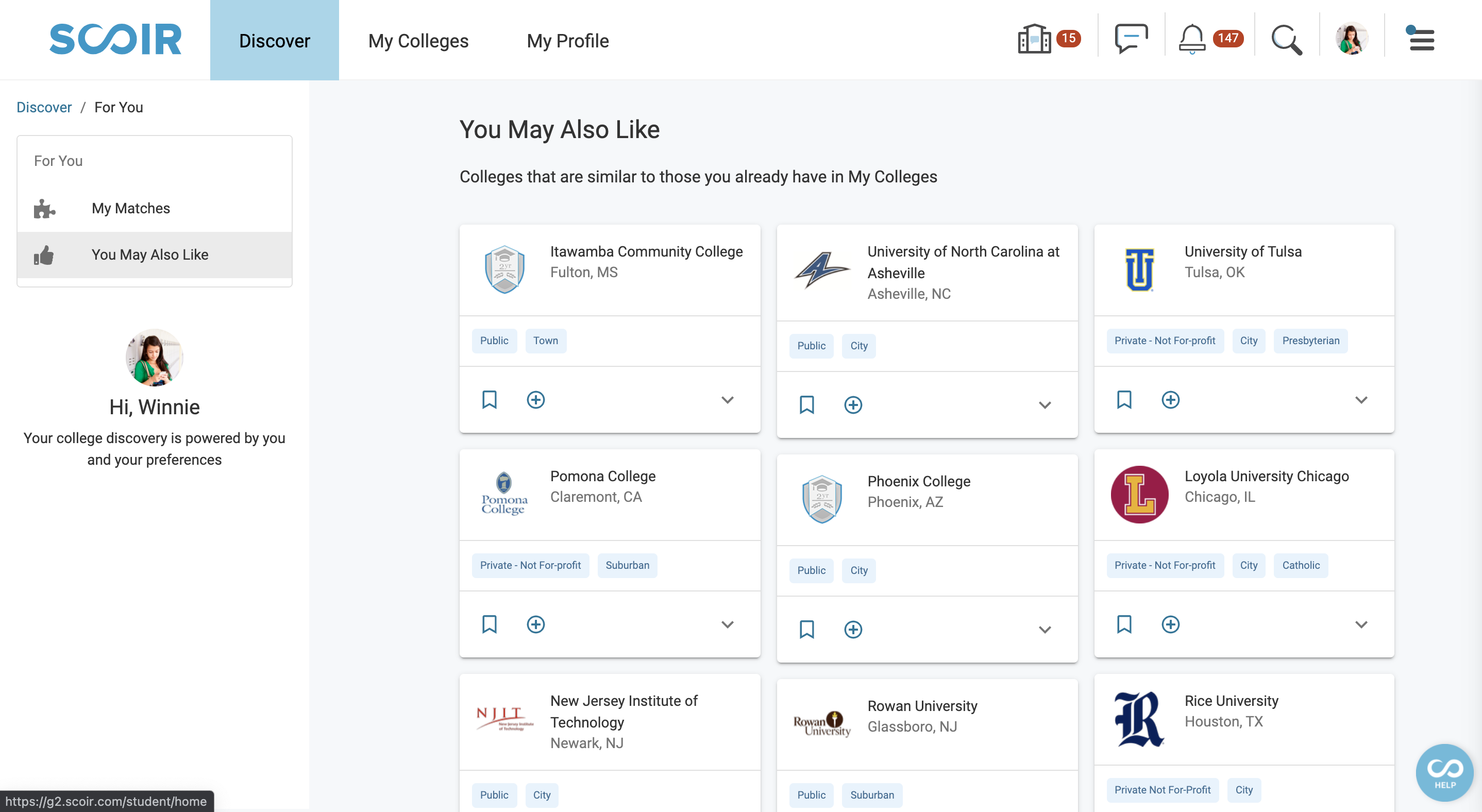
Task: Add Loyola University Chicago to list
Action: (x=1170, y=624)
